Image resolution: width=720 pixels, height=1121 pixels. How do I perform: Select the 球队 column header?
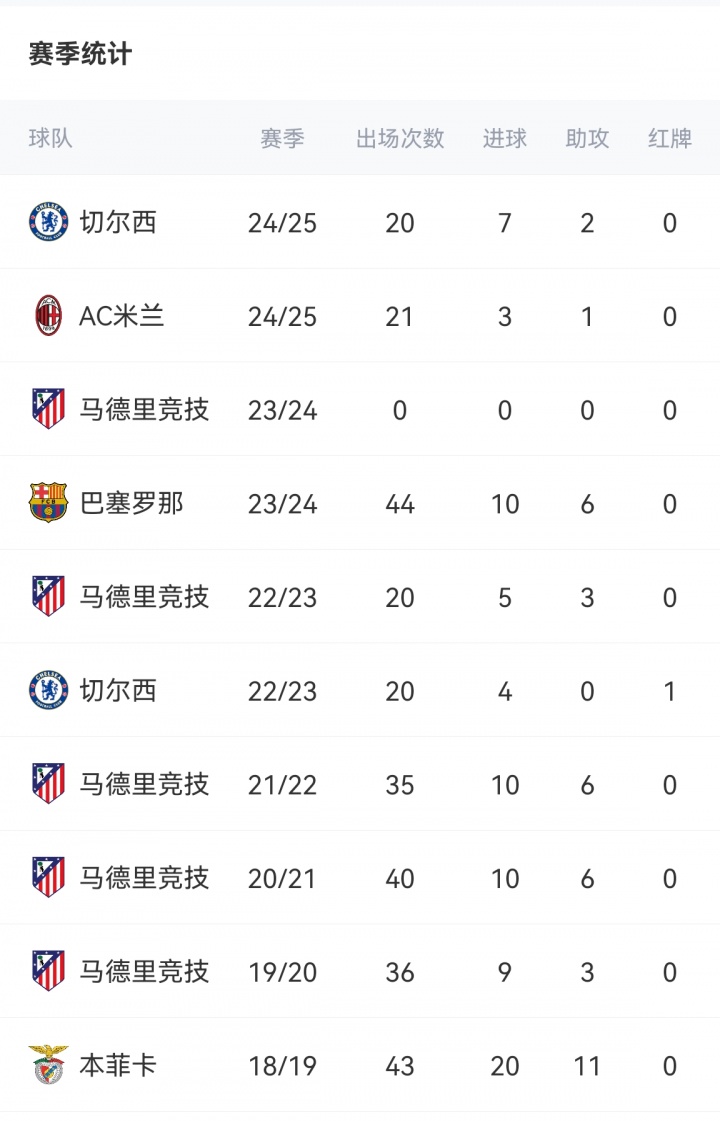tap(51, 138)
